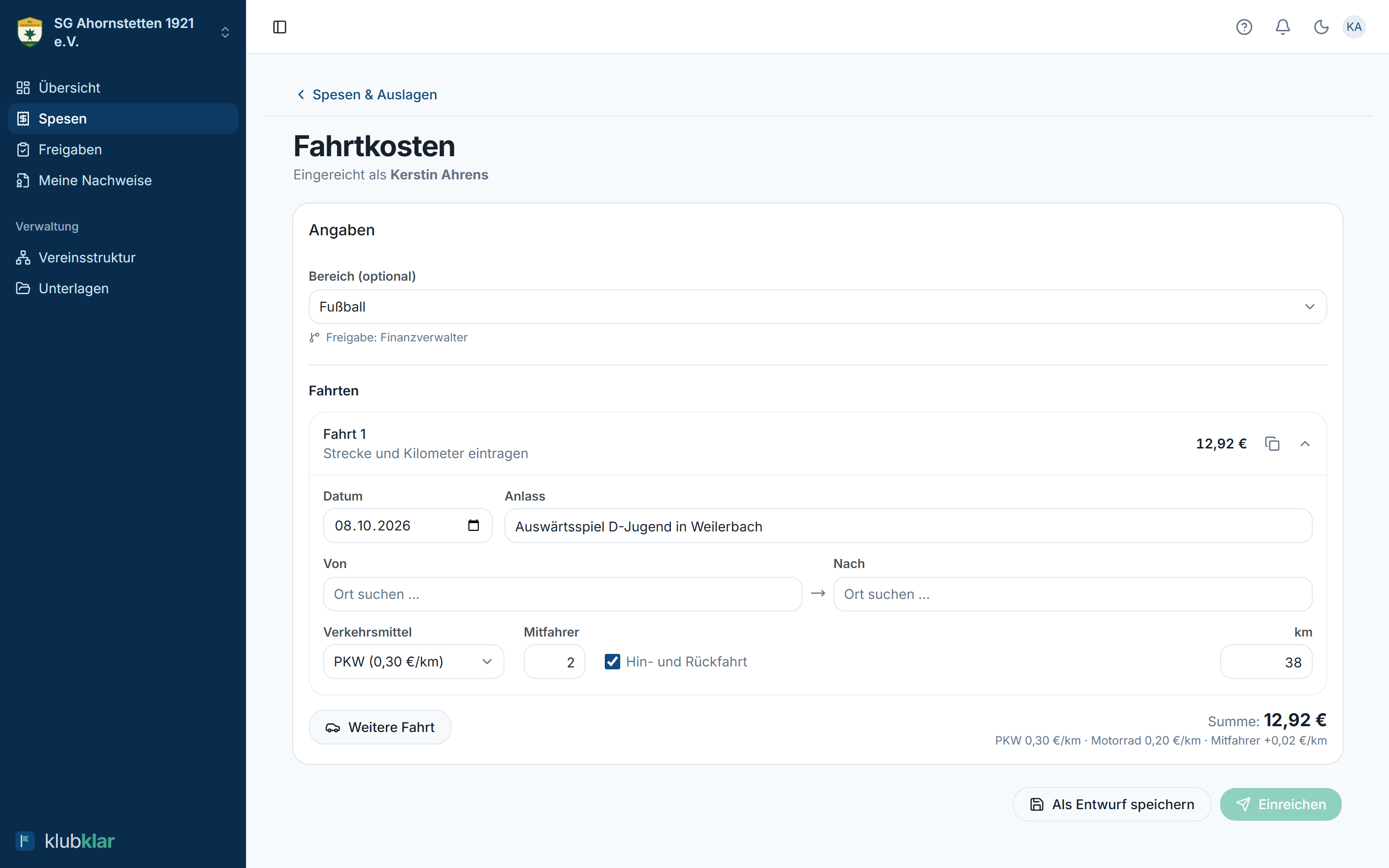Viewport: 1389px width, 868px height.
Task: Open the calendar picker in Datum field
Action: pos(474,525)
